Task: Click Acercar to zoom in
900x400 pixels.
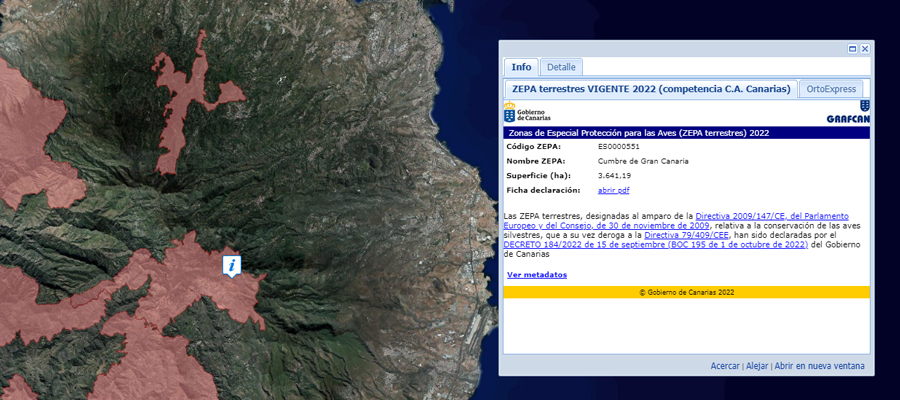Action: coord(724,366)
